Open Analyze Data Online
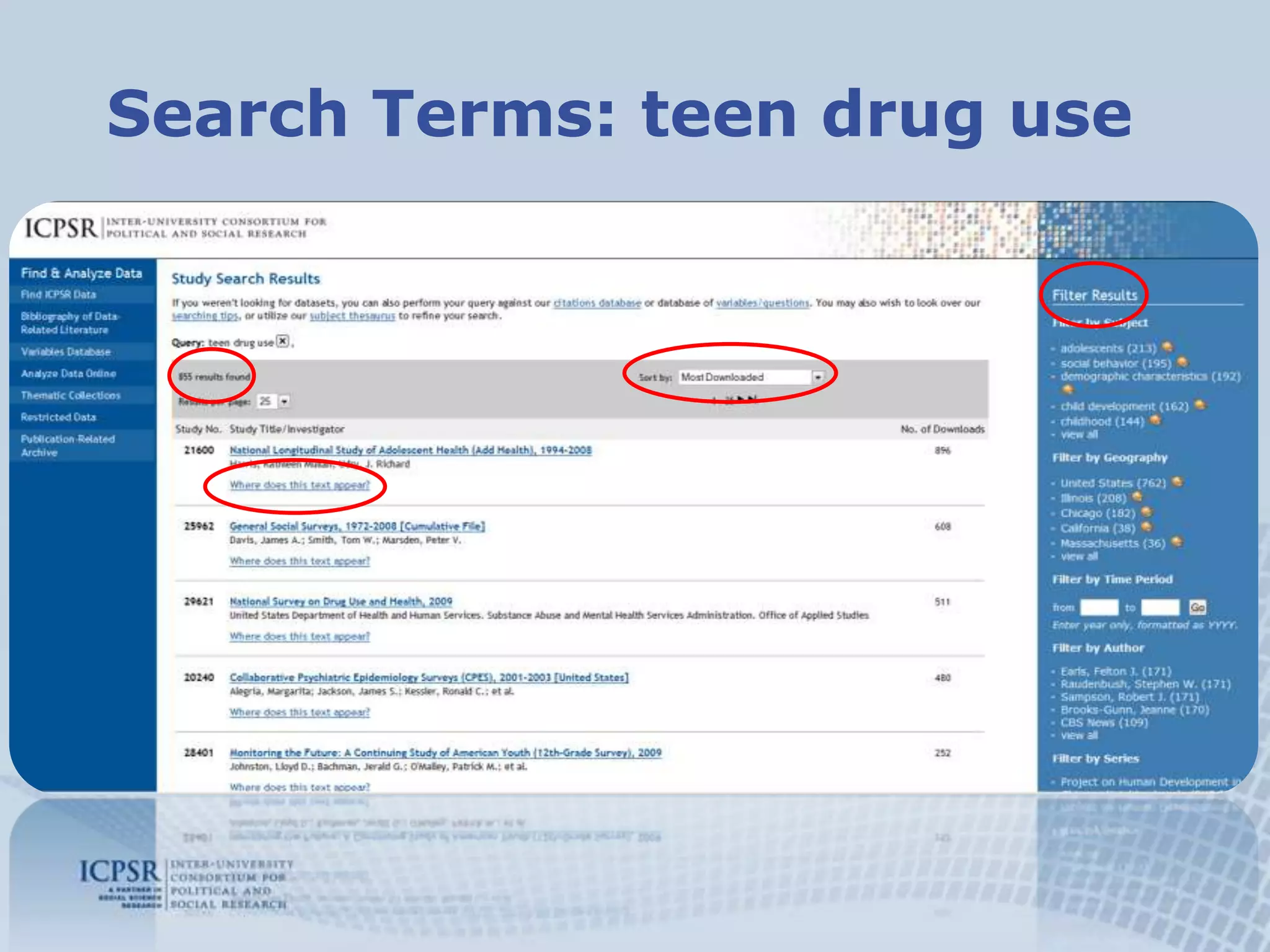 [68, 373]
